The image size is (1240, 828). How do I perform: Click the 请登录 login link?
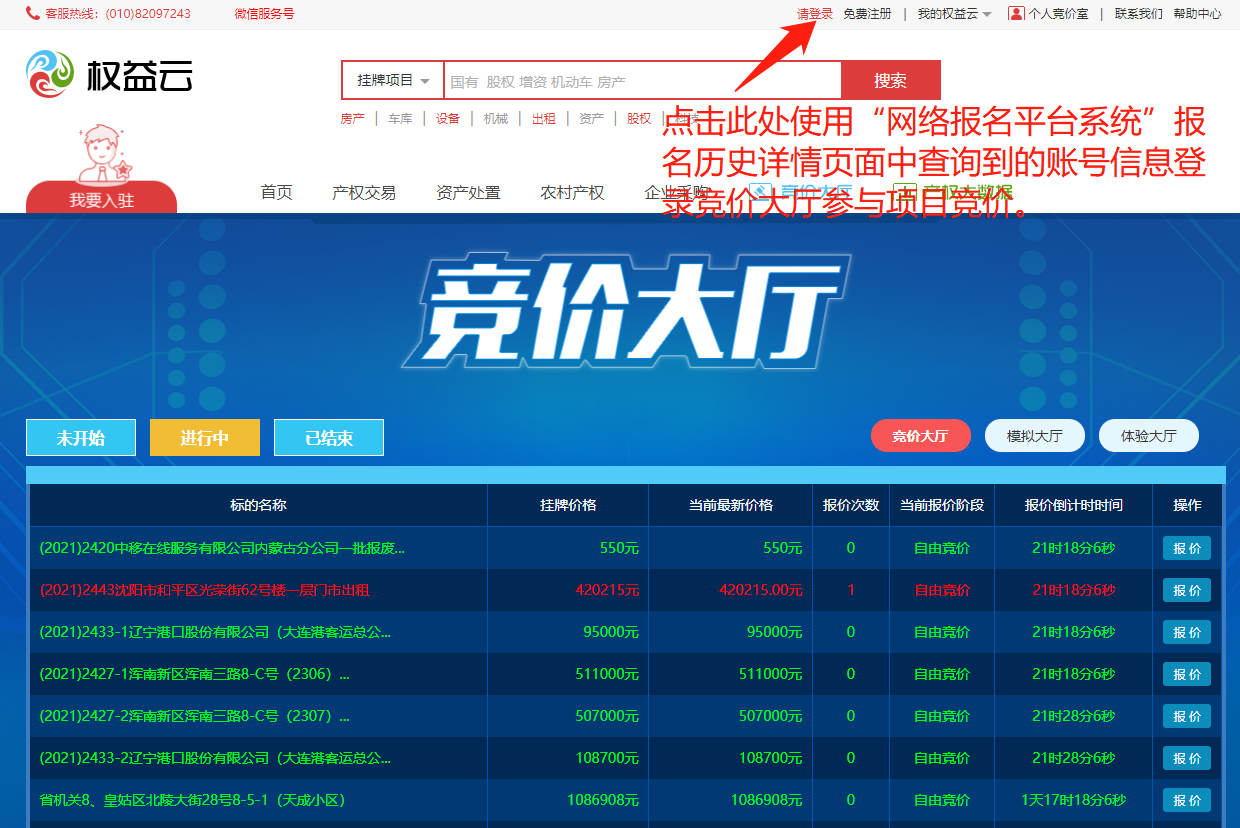(814, 14)
